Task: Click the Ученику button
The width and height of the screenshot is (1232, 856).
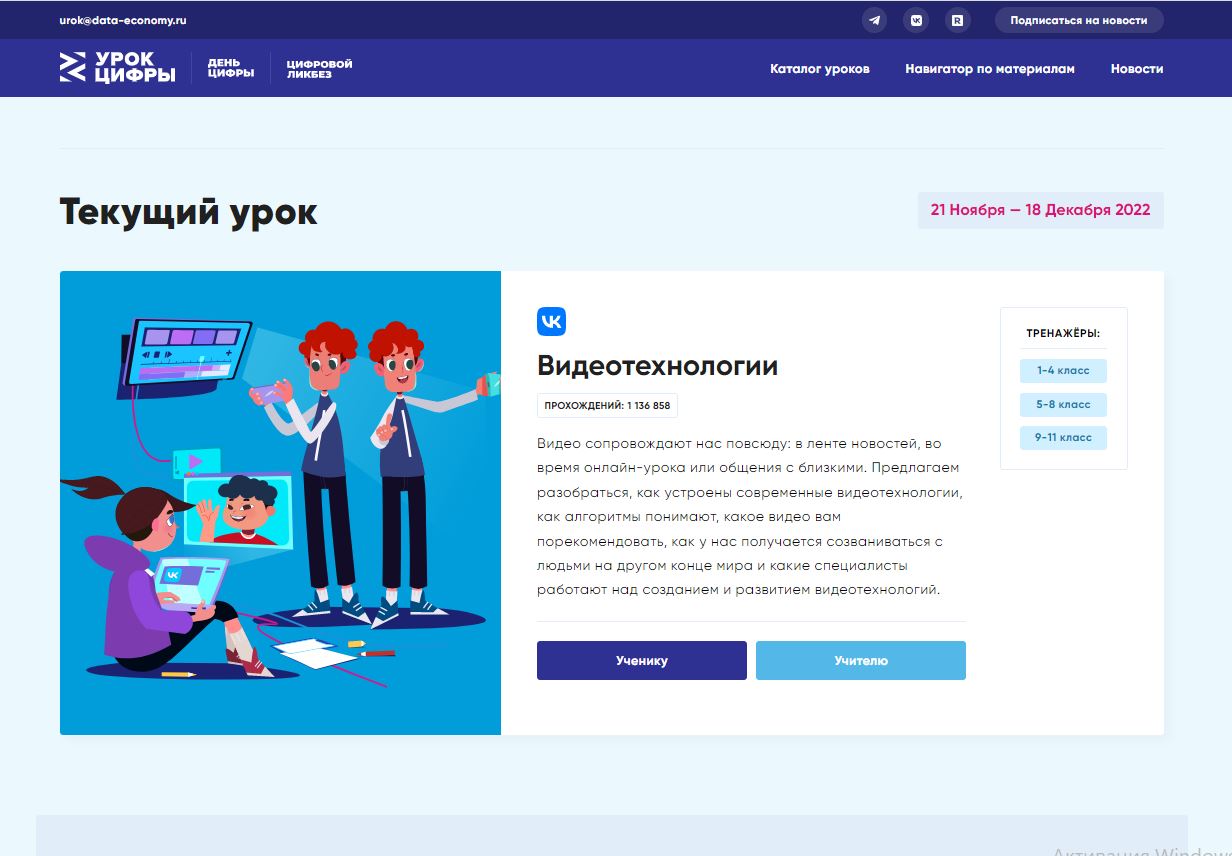Action: 641,660
